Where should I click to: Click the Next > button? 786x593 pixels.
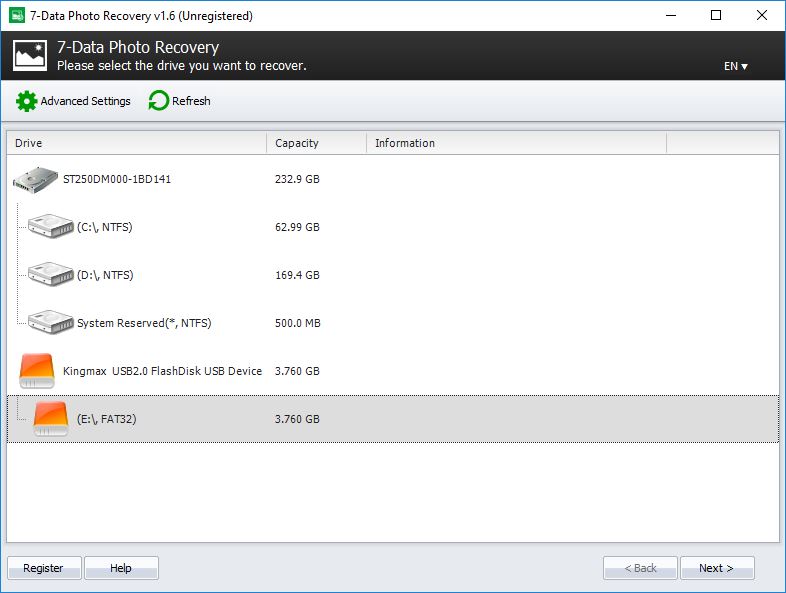coord(717,568)
